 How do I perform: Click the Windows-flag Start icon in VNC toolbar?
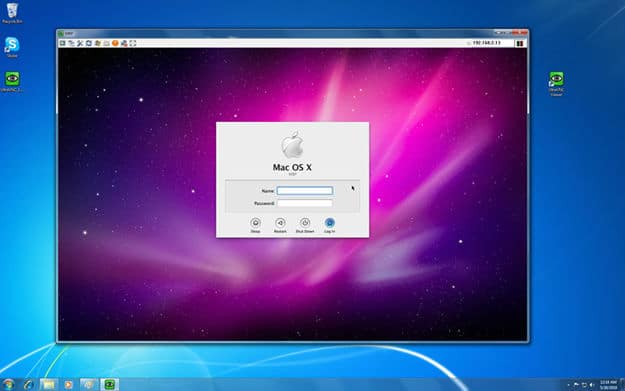[98, 43]
